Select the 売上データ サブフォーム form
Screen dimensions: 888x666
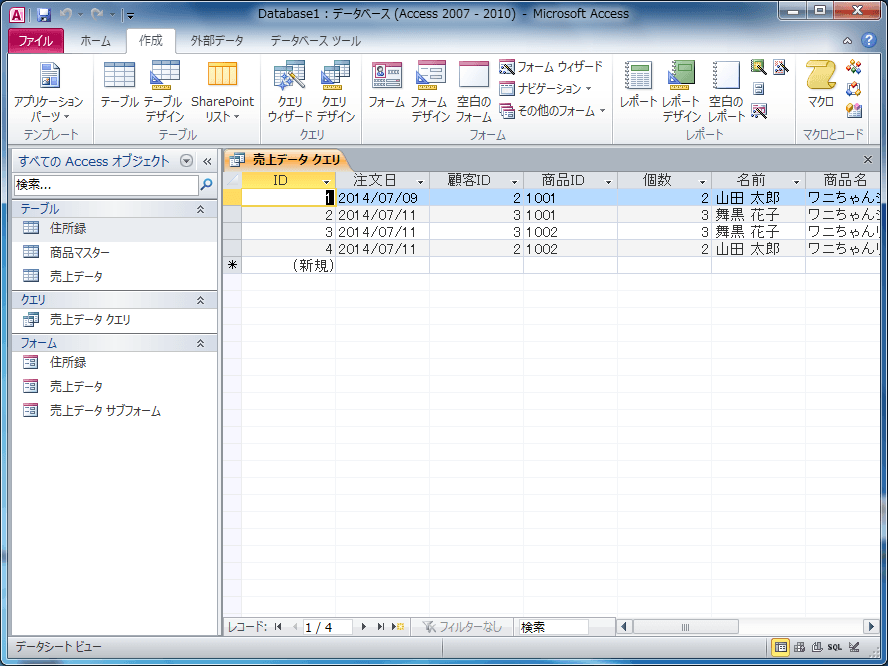coord(114,411)
